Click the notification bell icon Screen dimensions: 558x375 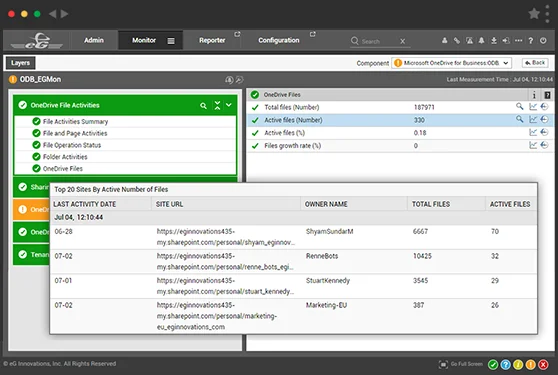[481, 41]
